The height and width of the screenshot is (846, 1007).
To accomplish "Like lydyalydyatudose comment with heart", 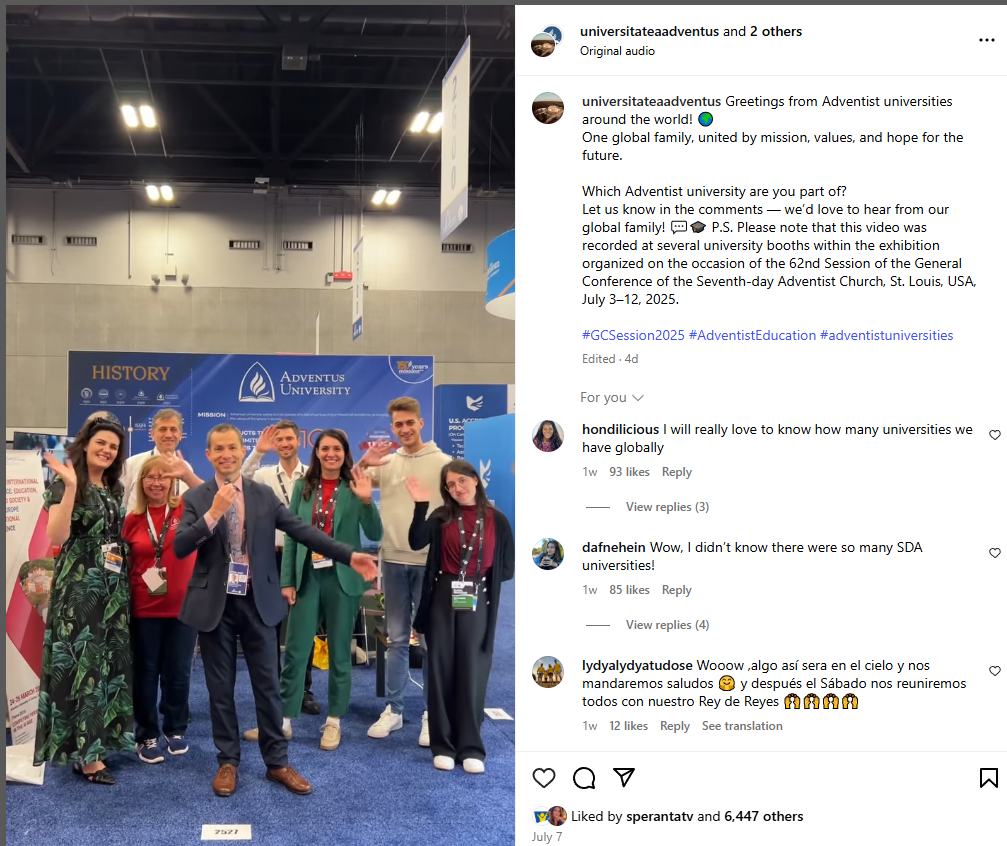I will 995,671.
